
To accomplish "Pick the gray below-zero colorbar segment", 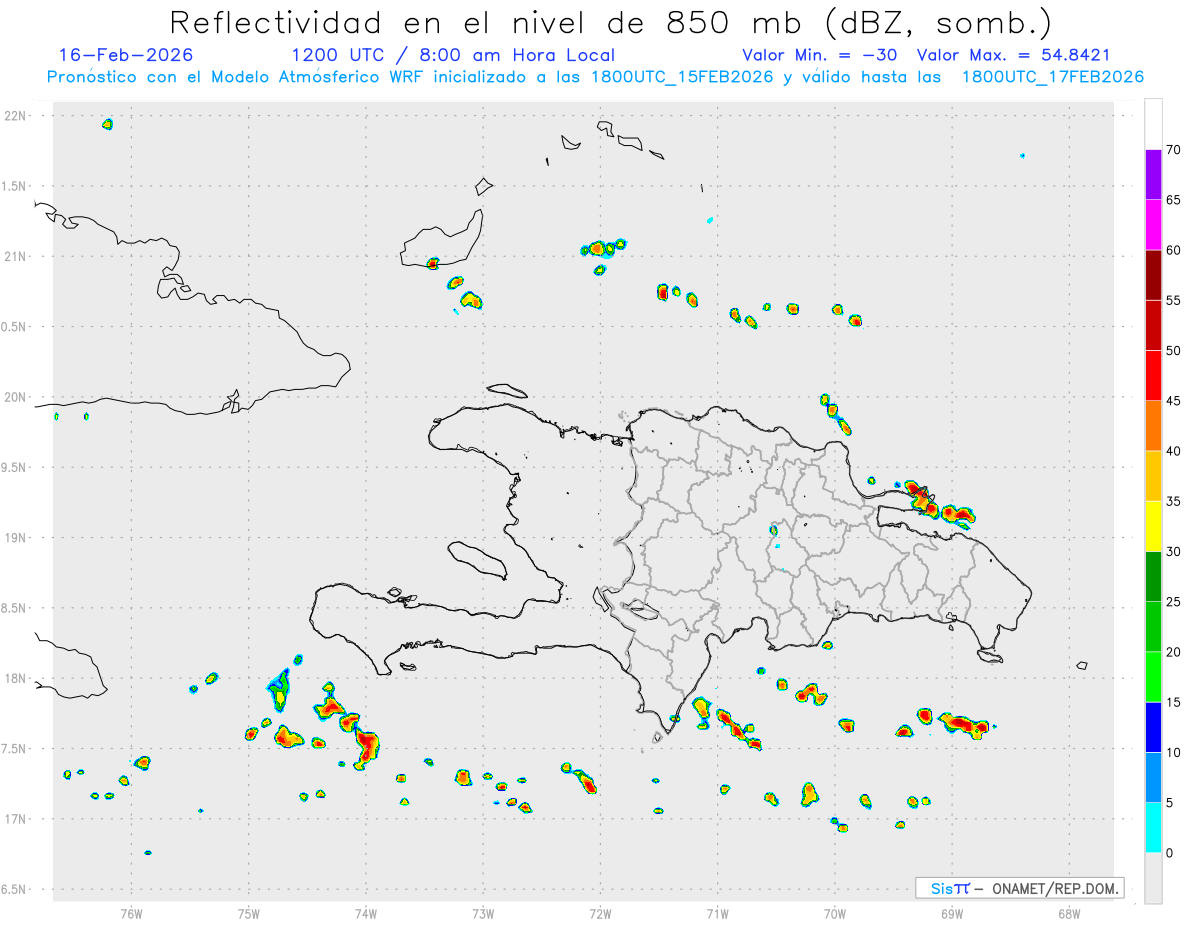I will click(1153, 878).
